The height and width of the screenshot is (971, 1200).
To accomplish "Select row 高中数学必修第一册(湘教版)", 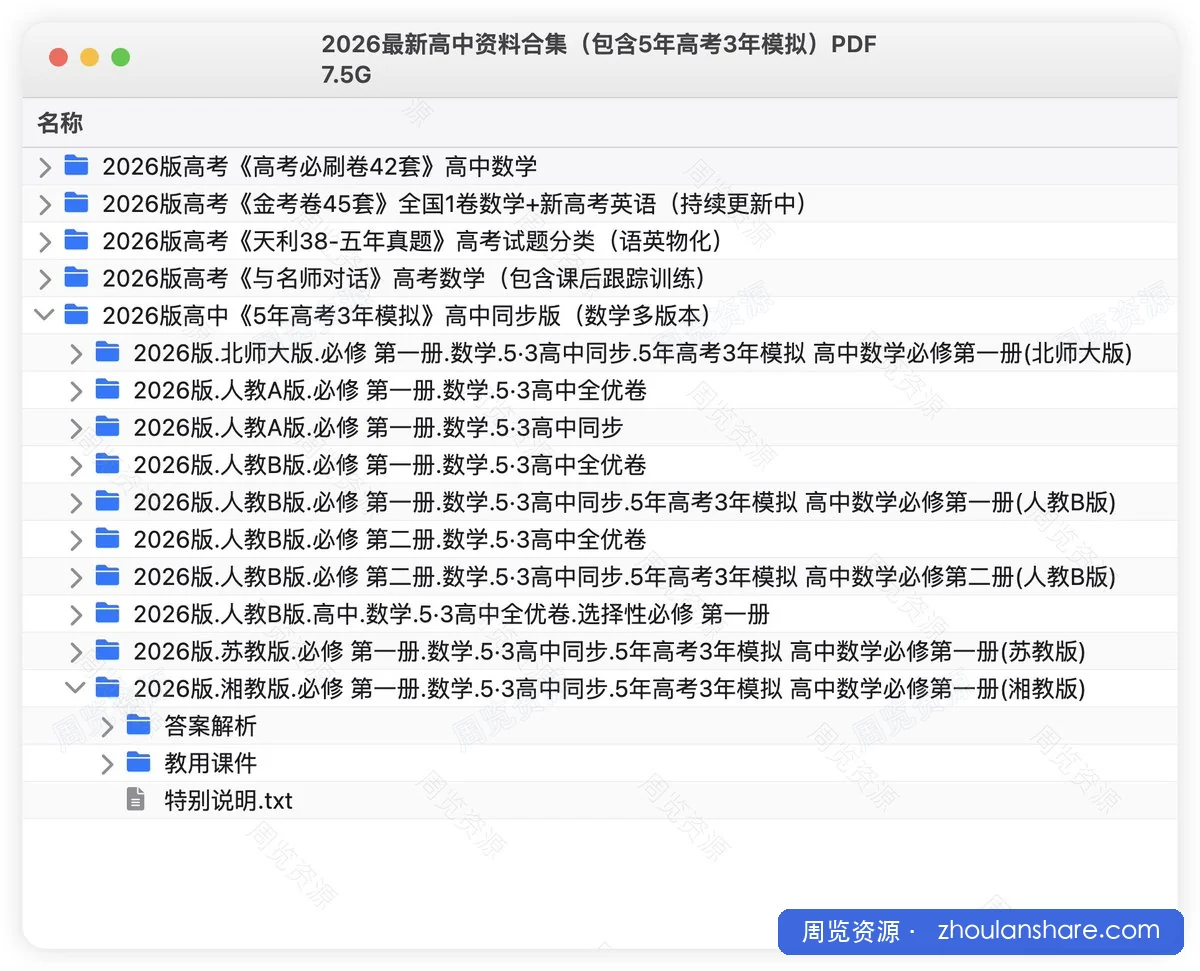I will [x=600, y=689].
